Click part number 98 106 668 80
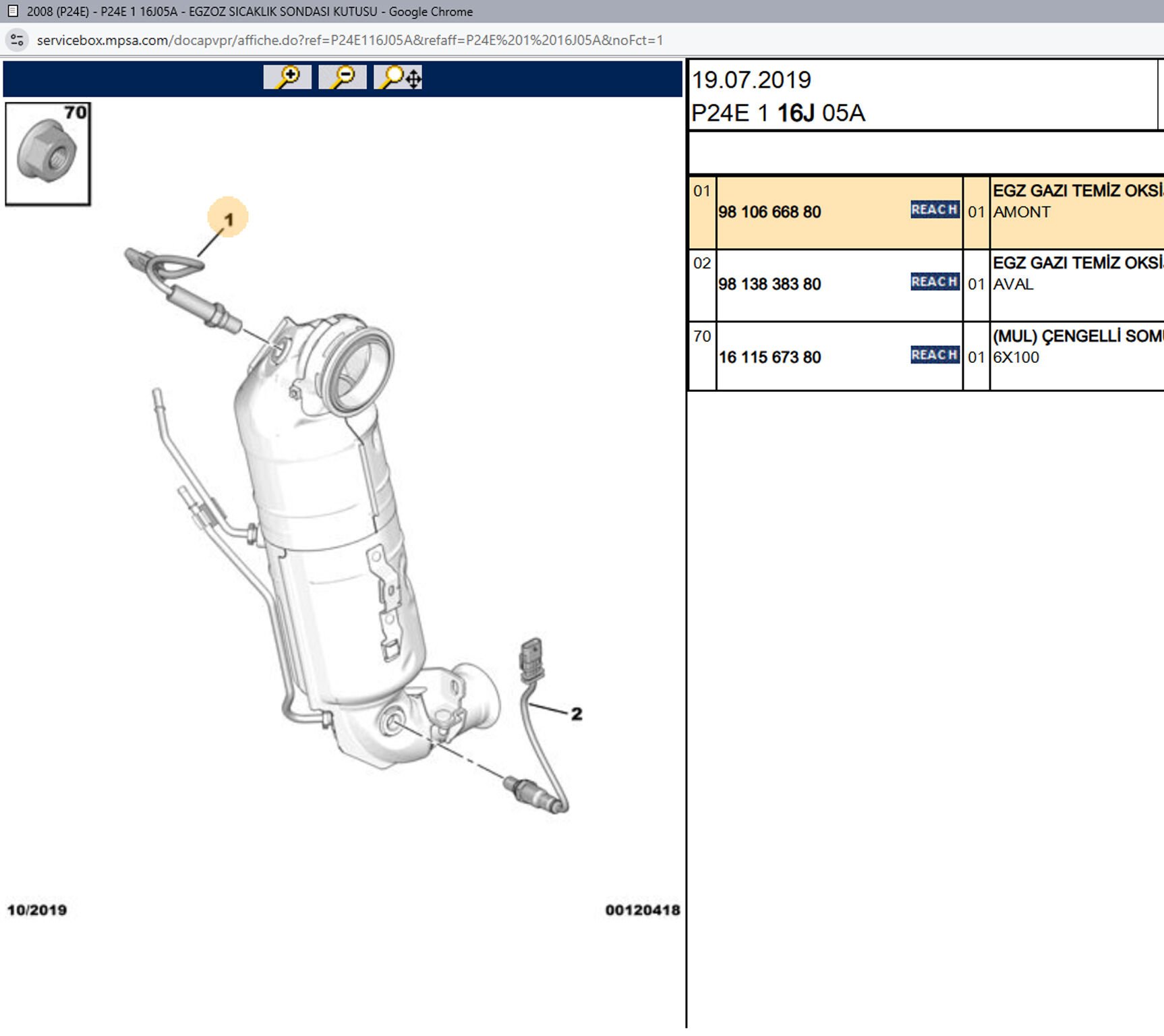 (769, 212)
